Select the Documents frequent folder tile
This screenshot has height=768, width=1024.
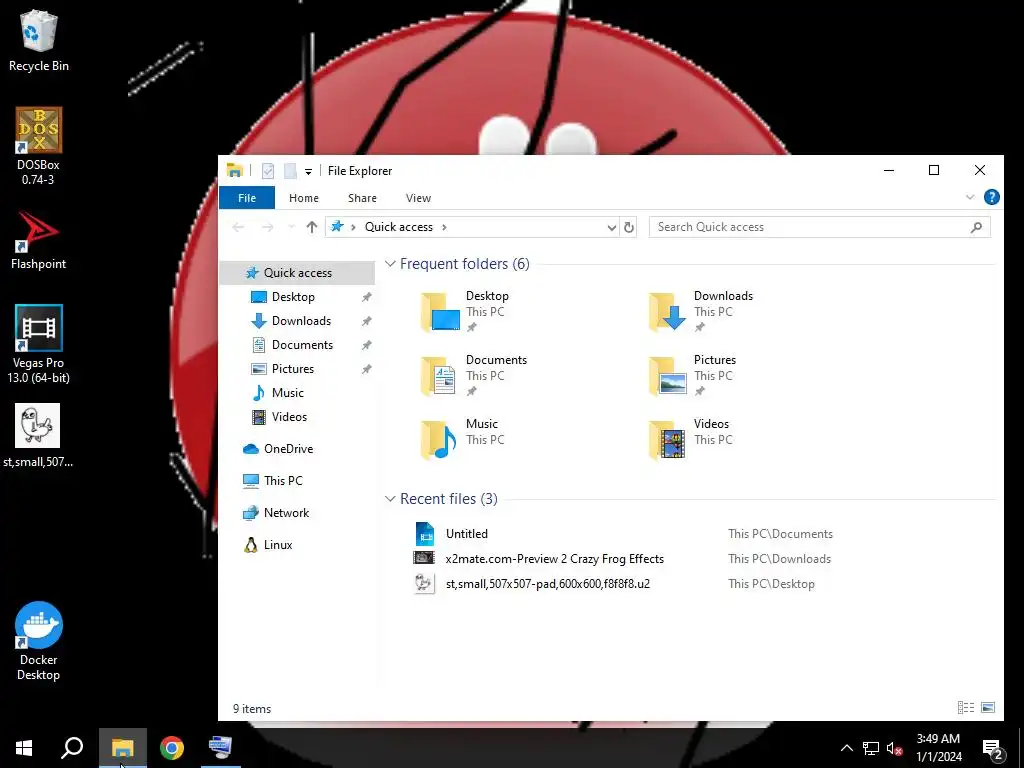tap(475, 376)
